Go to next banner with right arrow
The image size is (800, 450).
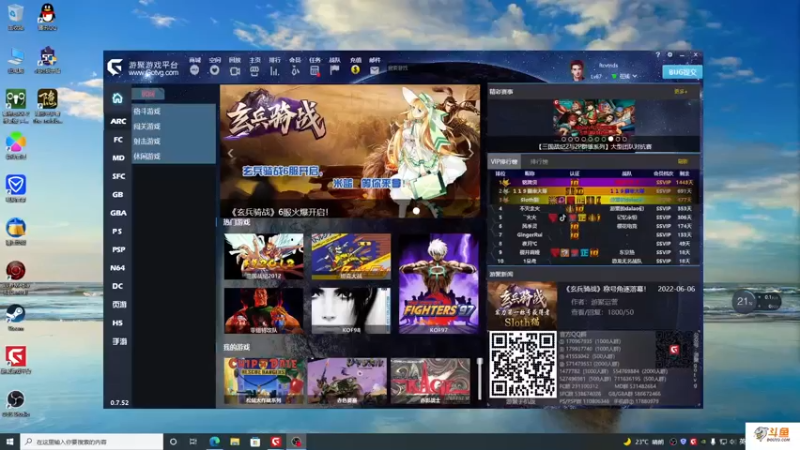pyautogui.click(x=470, y=153)
